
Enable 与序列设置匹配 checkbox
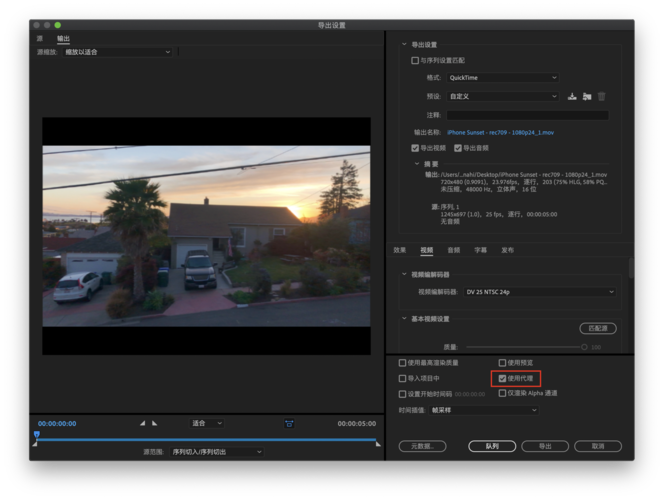pos(415,60)
